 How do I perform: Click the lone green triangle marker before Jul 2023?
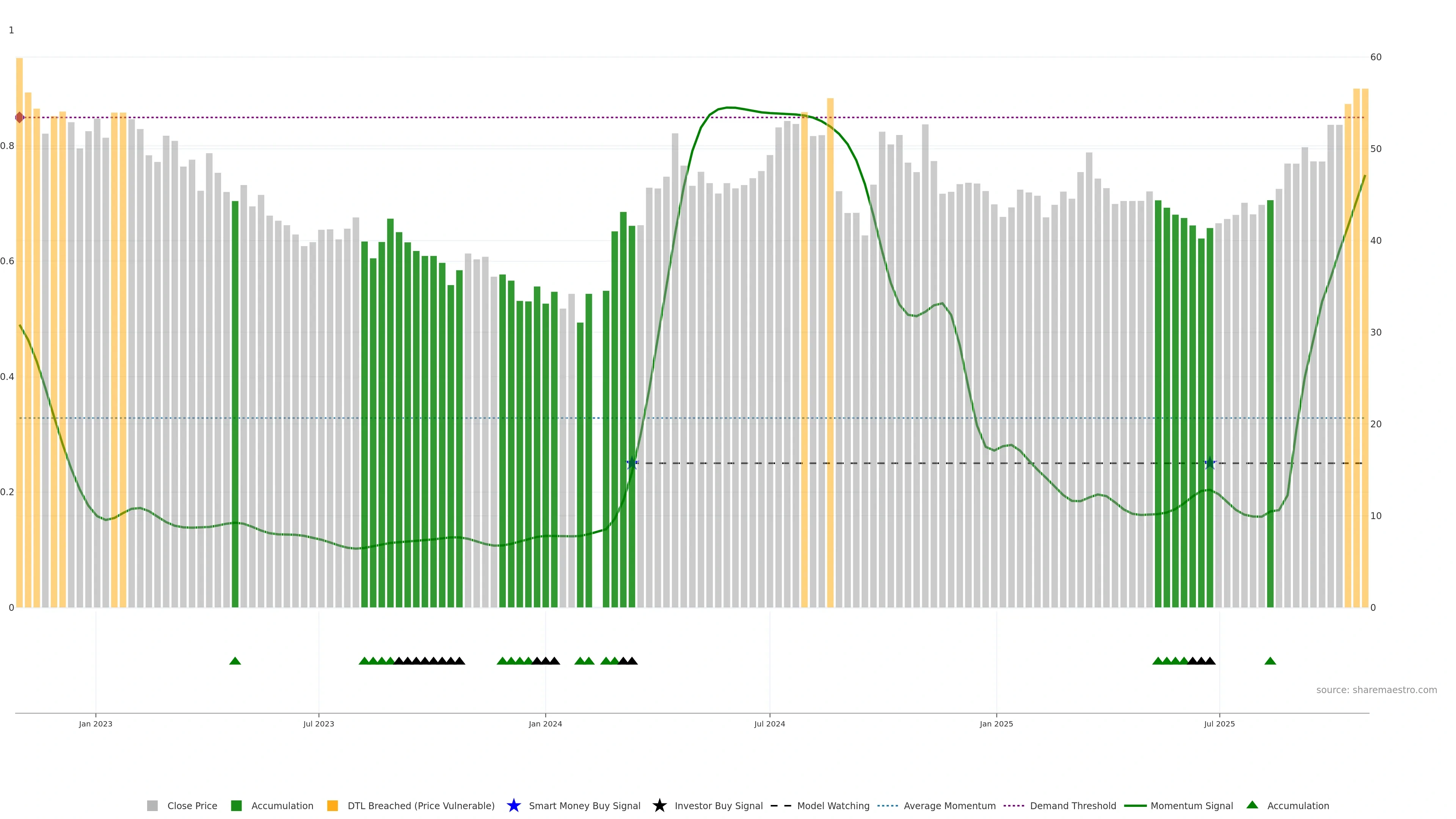click(x=235, y=661)
